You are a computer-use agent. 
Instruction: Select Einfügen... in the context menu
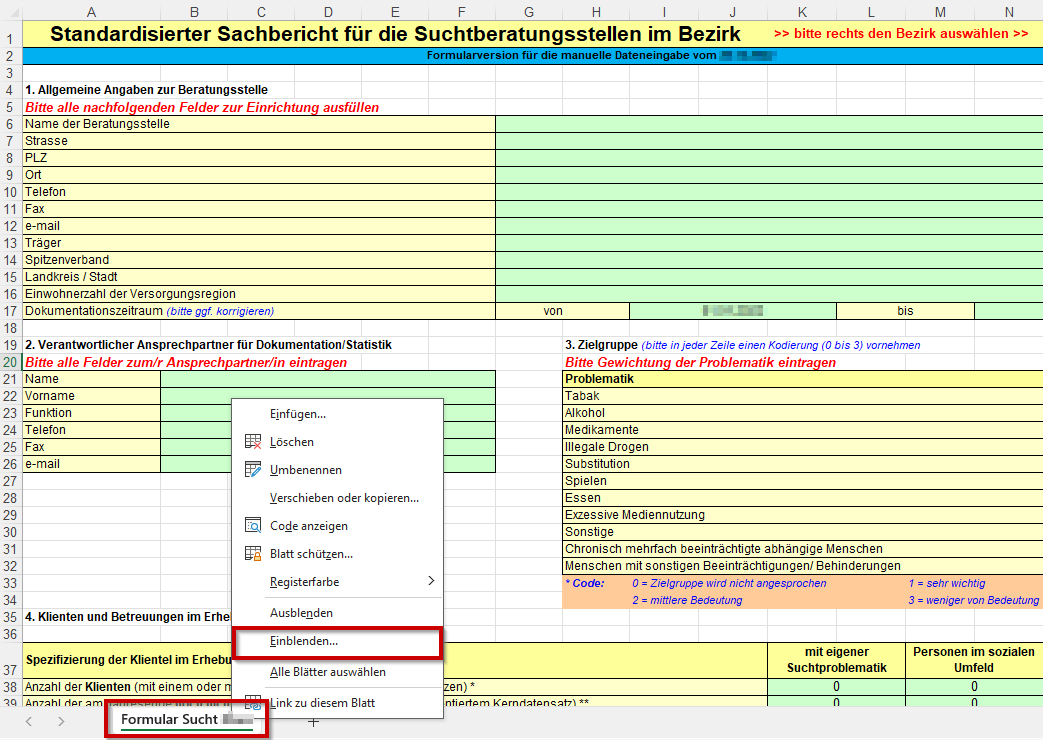tap(298, 414)
